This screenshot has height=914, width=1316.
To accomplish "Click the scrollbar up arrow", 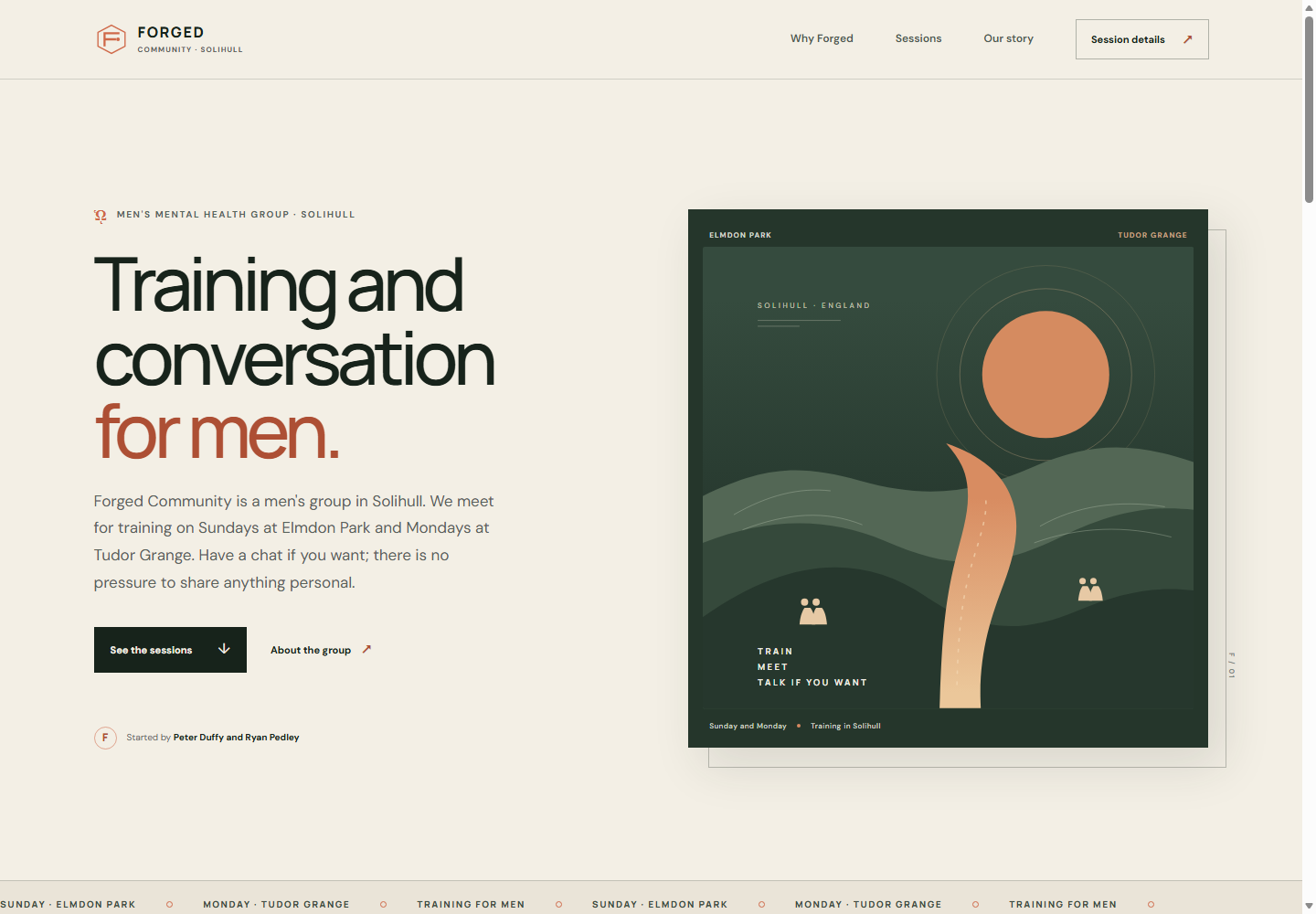I will click(1309, 6).
